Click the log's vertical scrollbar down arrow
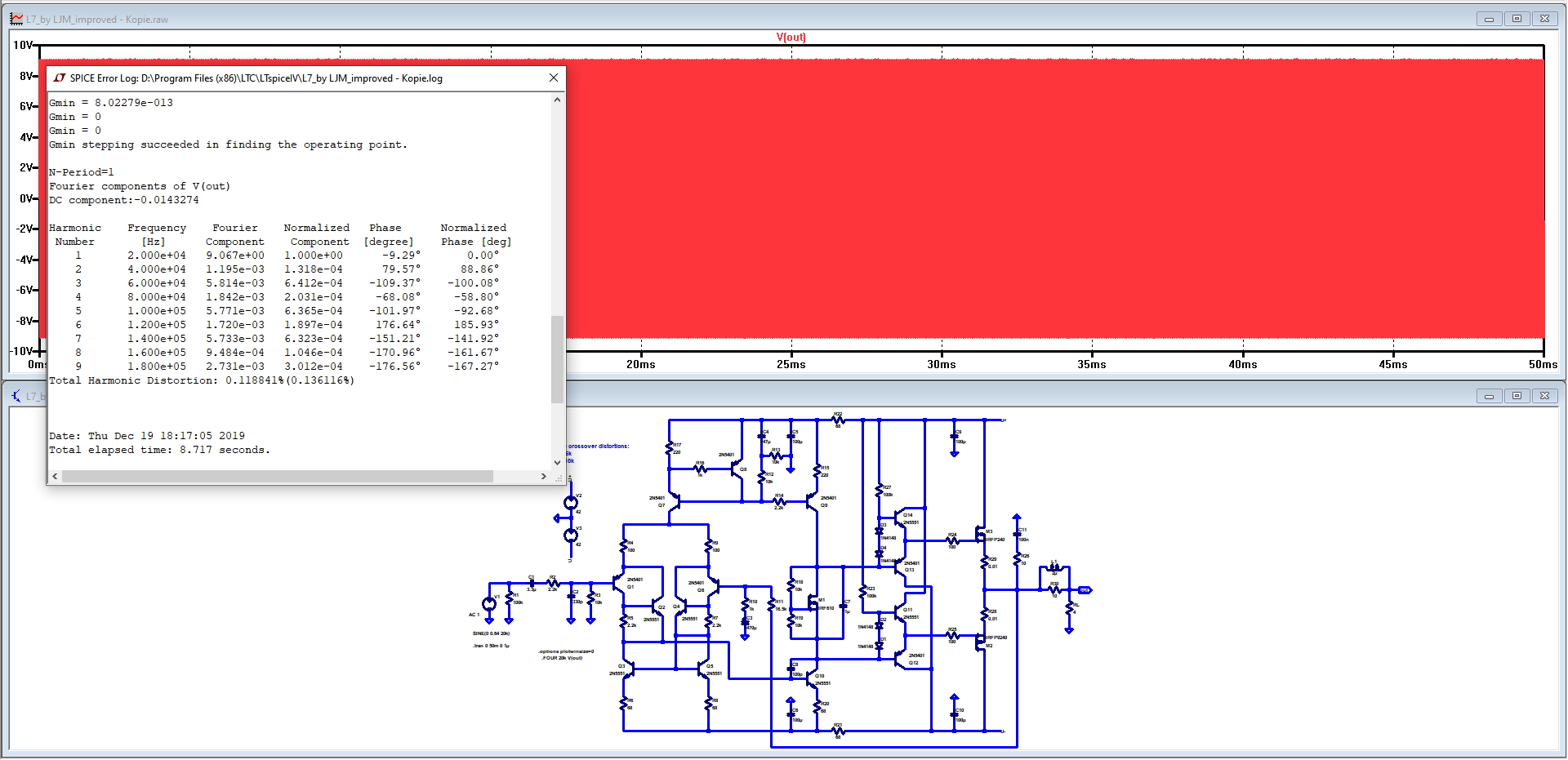This screenshot has height=760, width=1568. [558, 462]
